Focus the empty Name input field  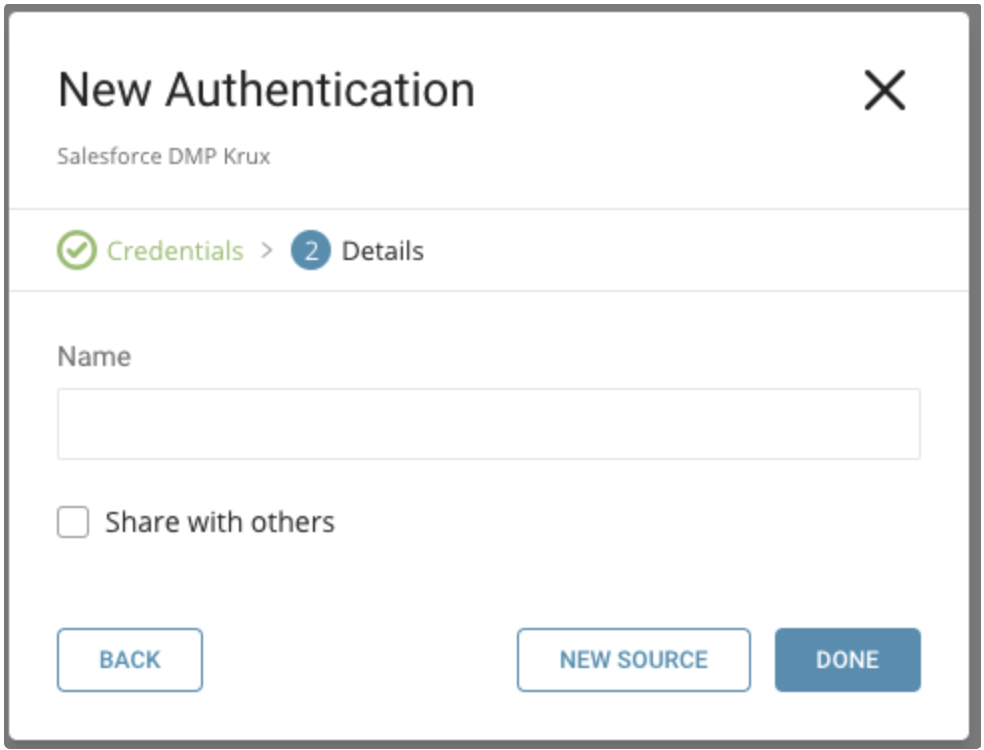click(x=488, y=424)
